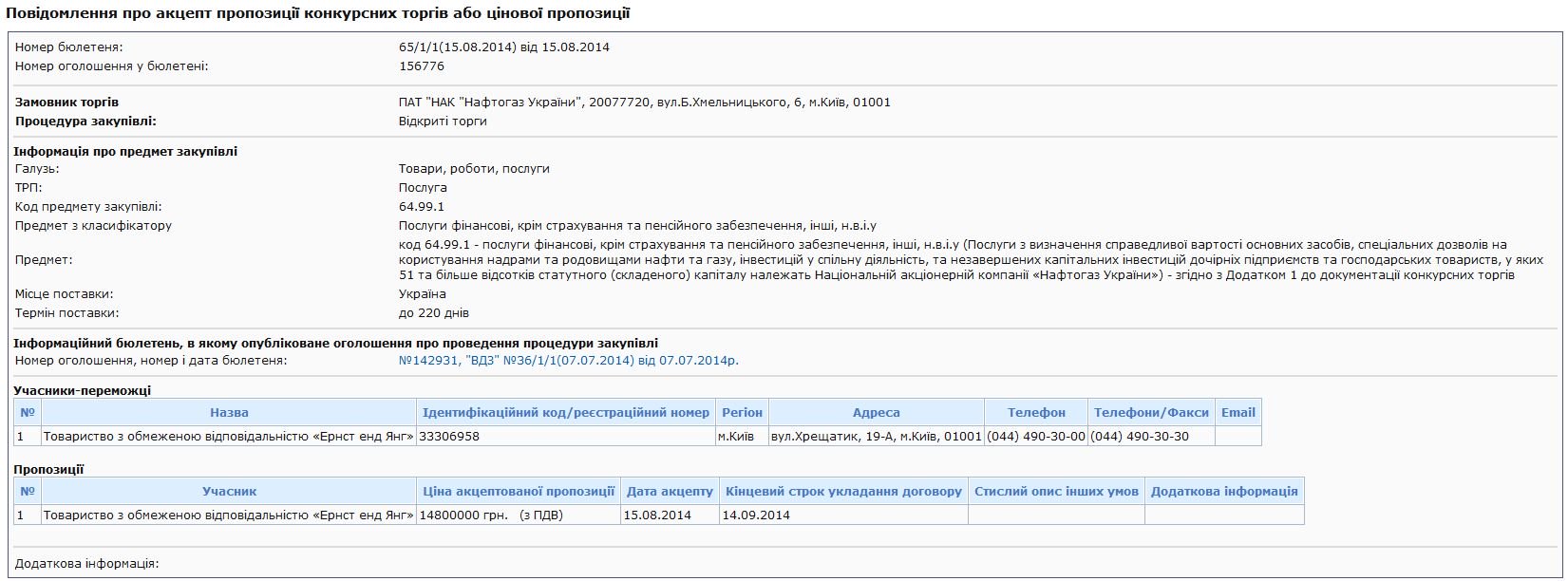Click the 'Ціна акцептованої пропозиції' column header
1568x581 pixels.
pos(519,491)
